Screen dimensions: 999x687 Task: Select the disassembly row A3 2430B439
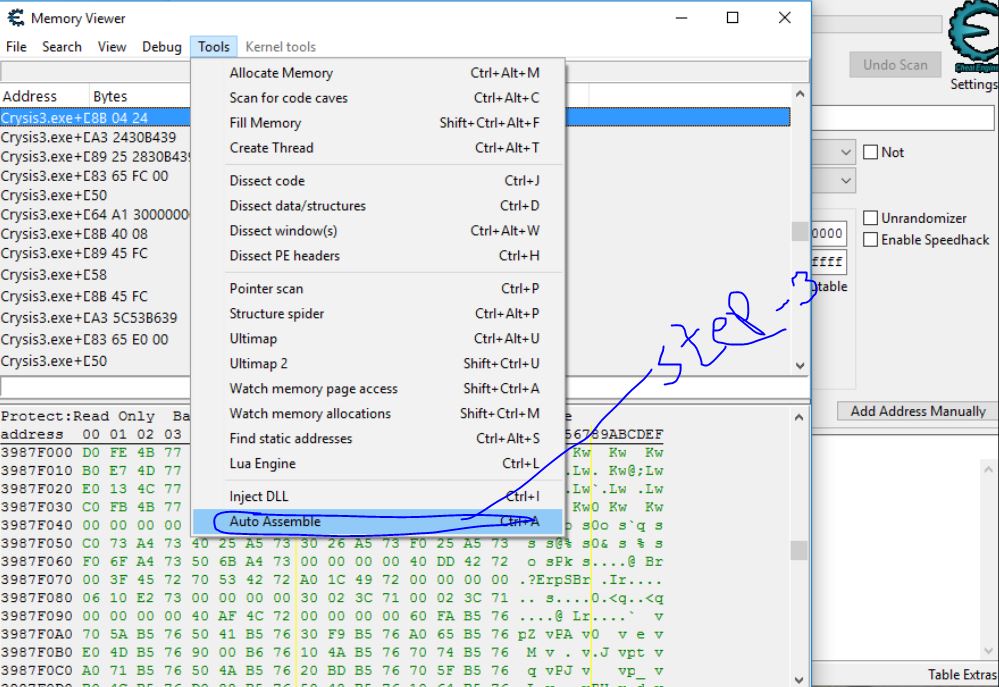(95, 137)
